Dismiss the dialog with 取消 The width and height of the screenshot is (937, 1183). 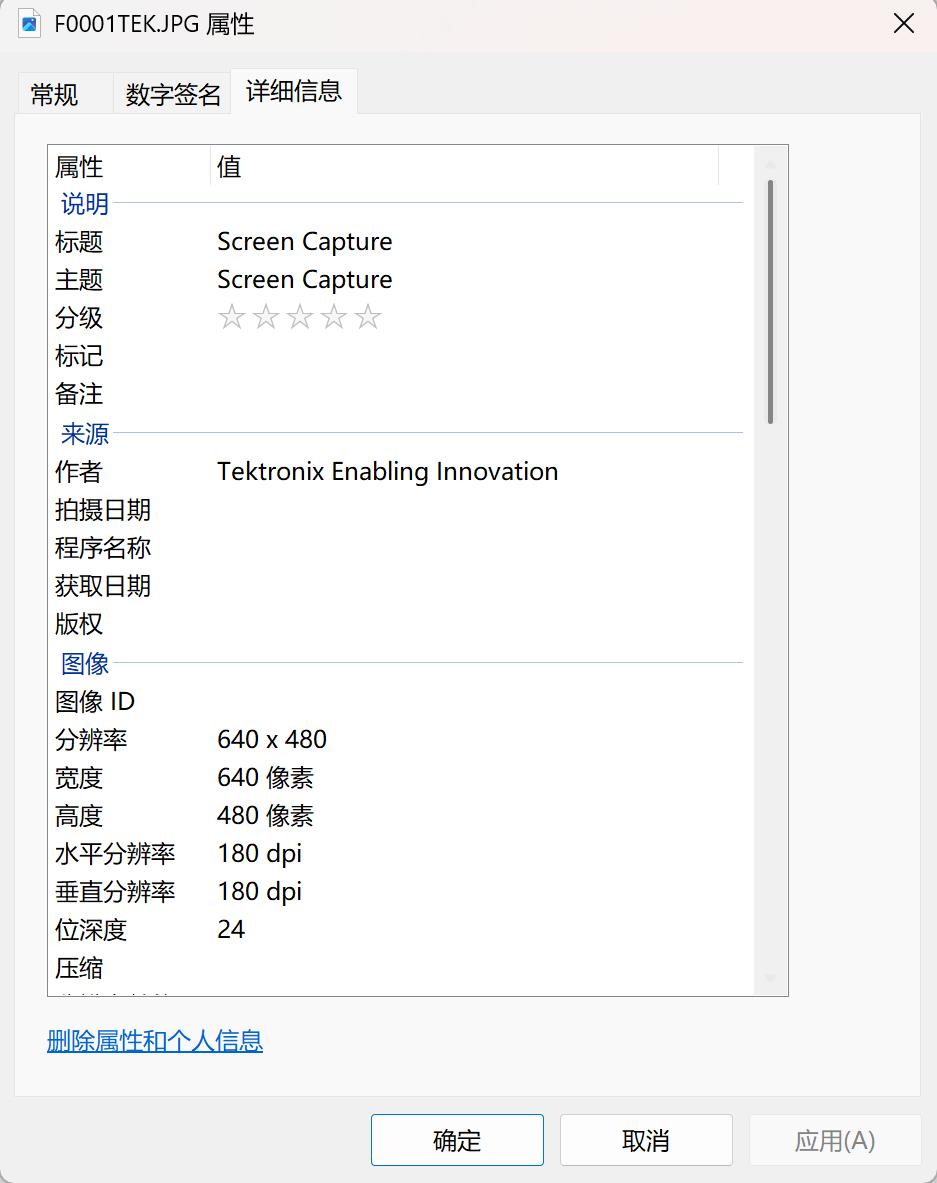click(645, 1140)
